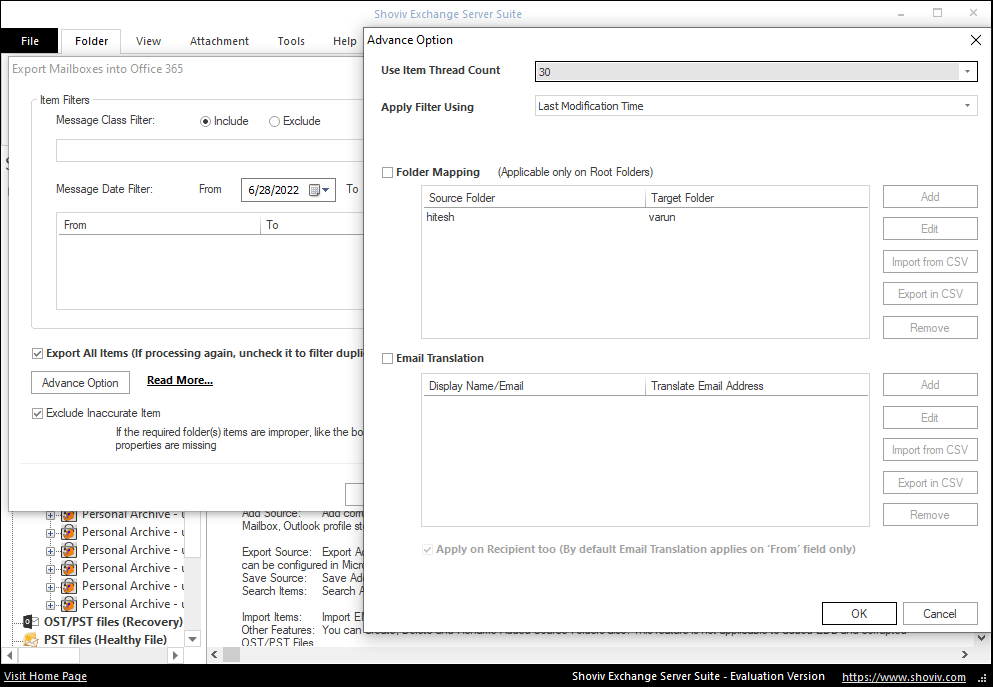This screenshot has height=687, width=993.
Task: Click the Display Name/Email column header
Action: click(x=534, y=386)
